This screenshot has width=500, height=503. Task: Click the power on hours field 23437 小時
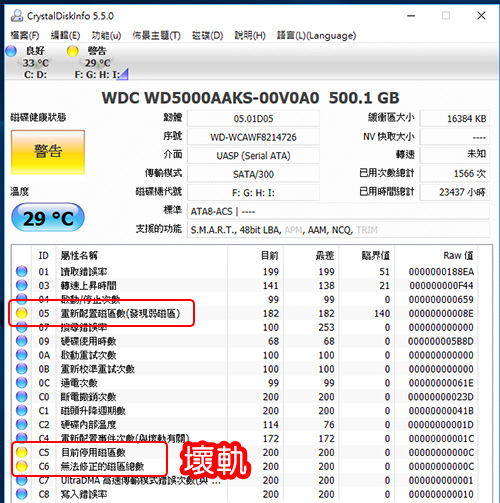point(455,193)
